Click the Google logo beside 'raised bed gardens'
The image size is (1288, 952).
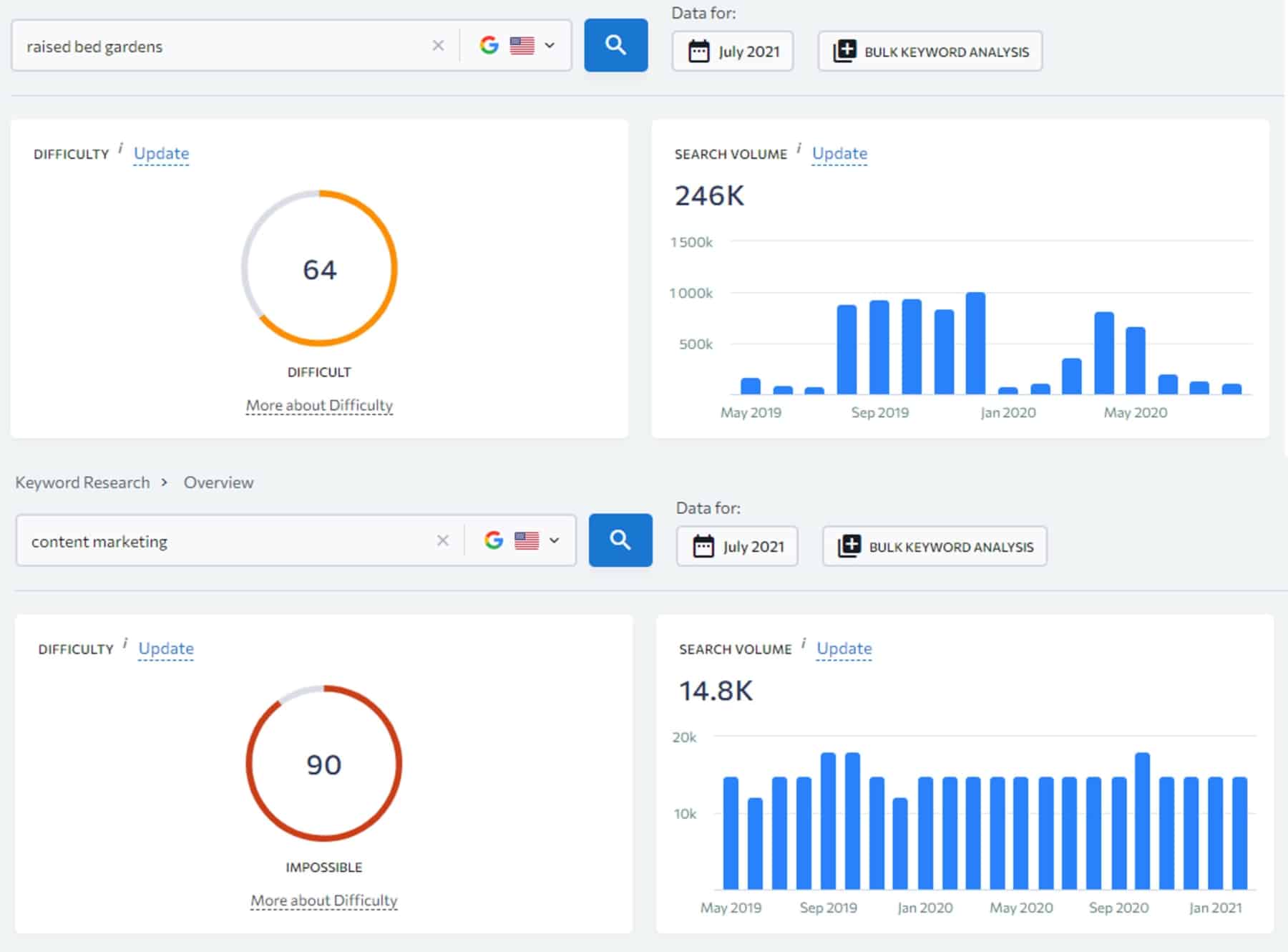click(x=489, y=45)
